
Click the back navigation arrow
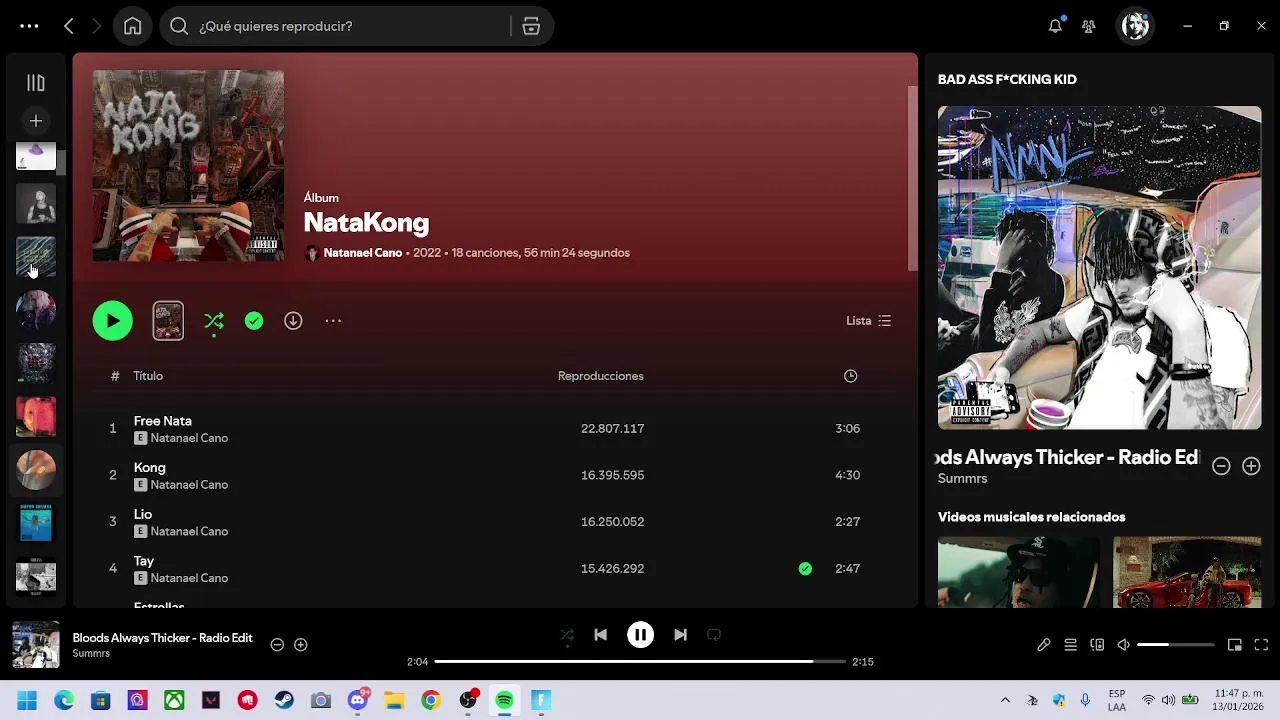(69, 26)
